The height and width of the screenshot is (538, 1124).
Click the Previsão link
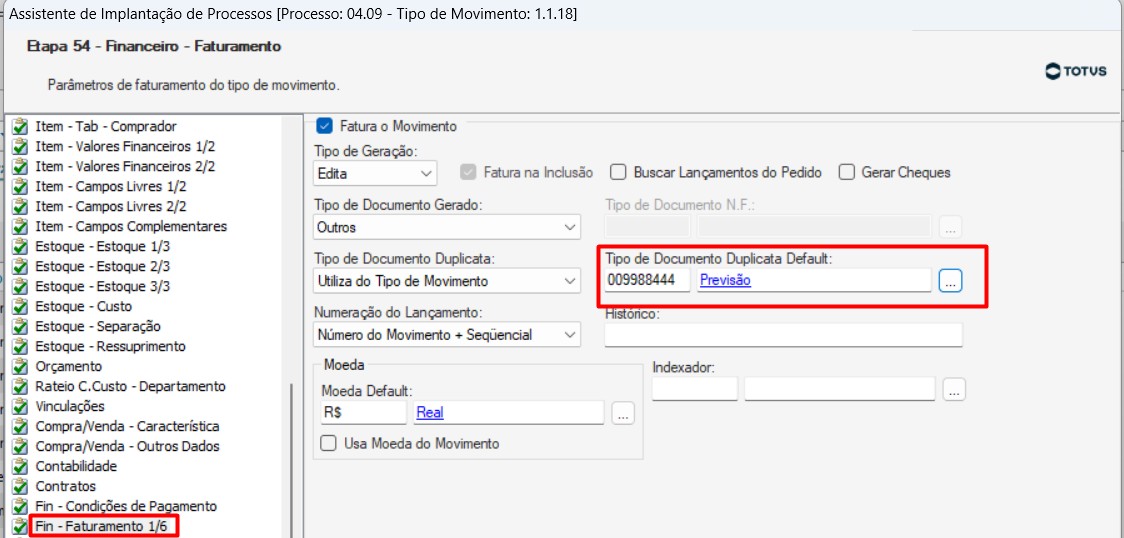725,281
